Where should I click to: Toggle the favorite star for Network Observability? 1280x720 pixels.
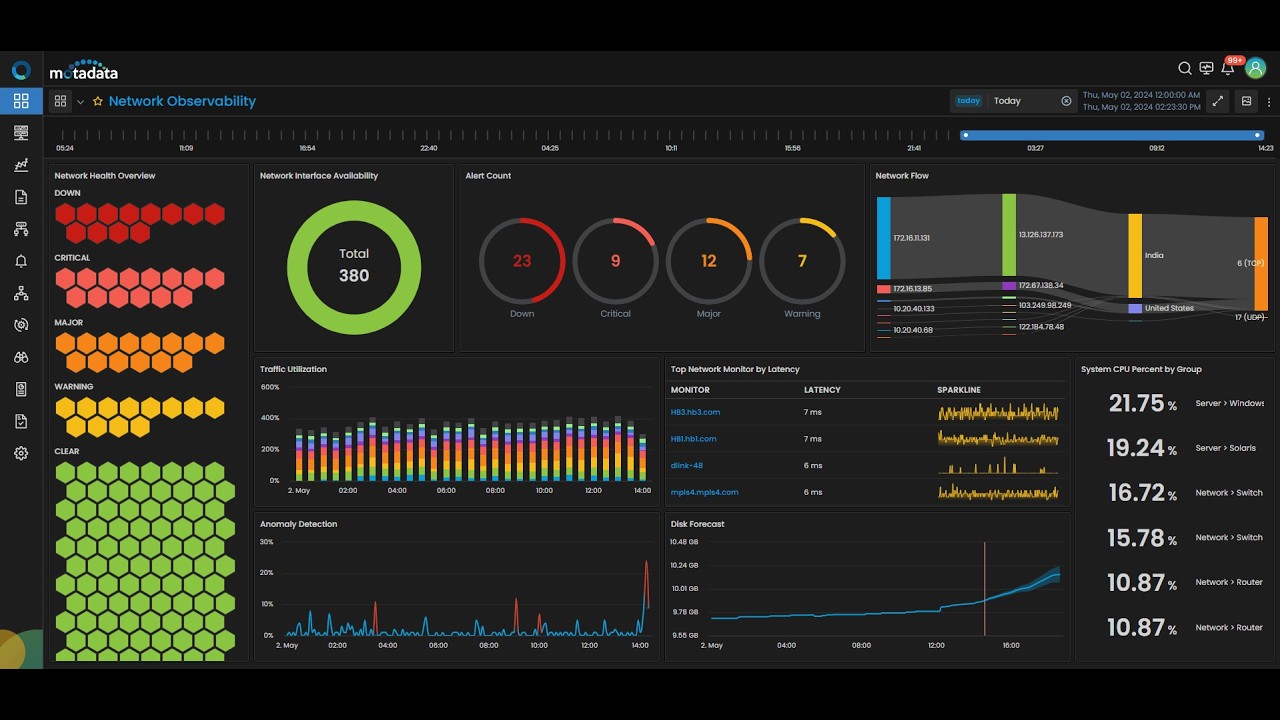click(98, 101)
